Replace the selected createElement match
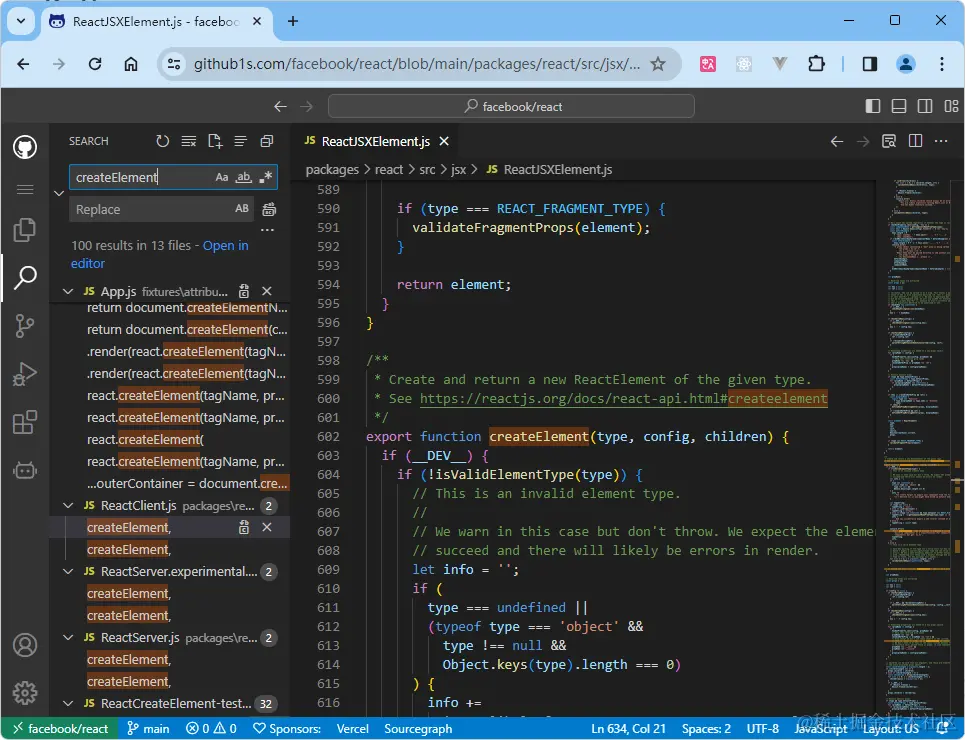This screenshot has height=740, width=965. coord(244,527)
